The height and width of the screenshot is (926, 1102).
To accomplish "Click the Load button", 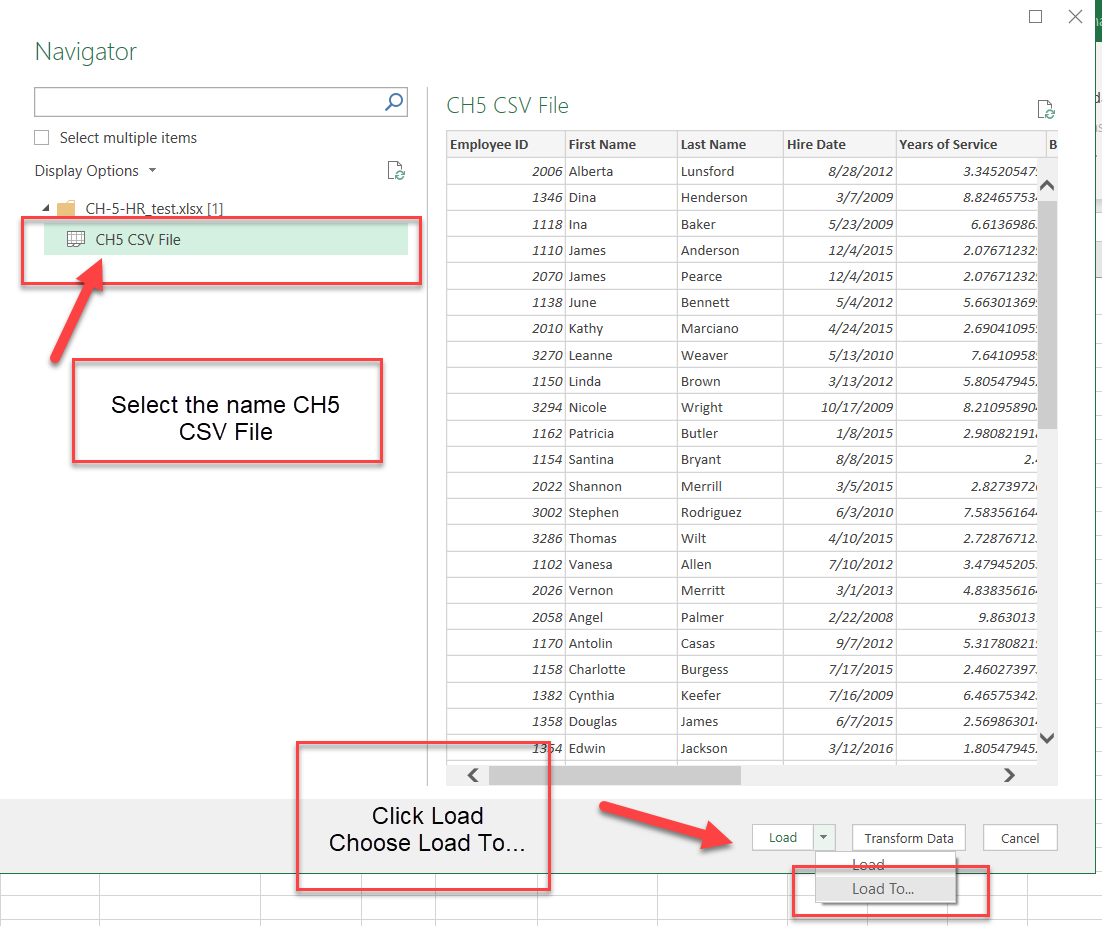I will [x=783, y=837].
